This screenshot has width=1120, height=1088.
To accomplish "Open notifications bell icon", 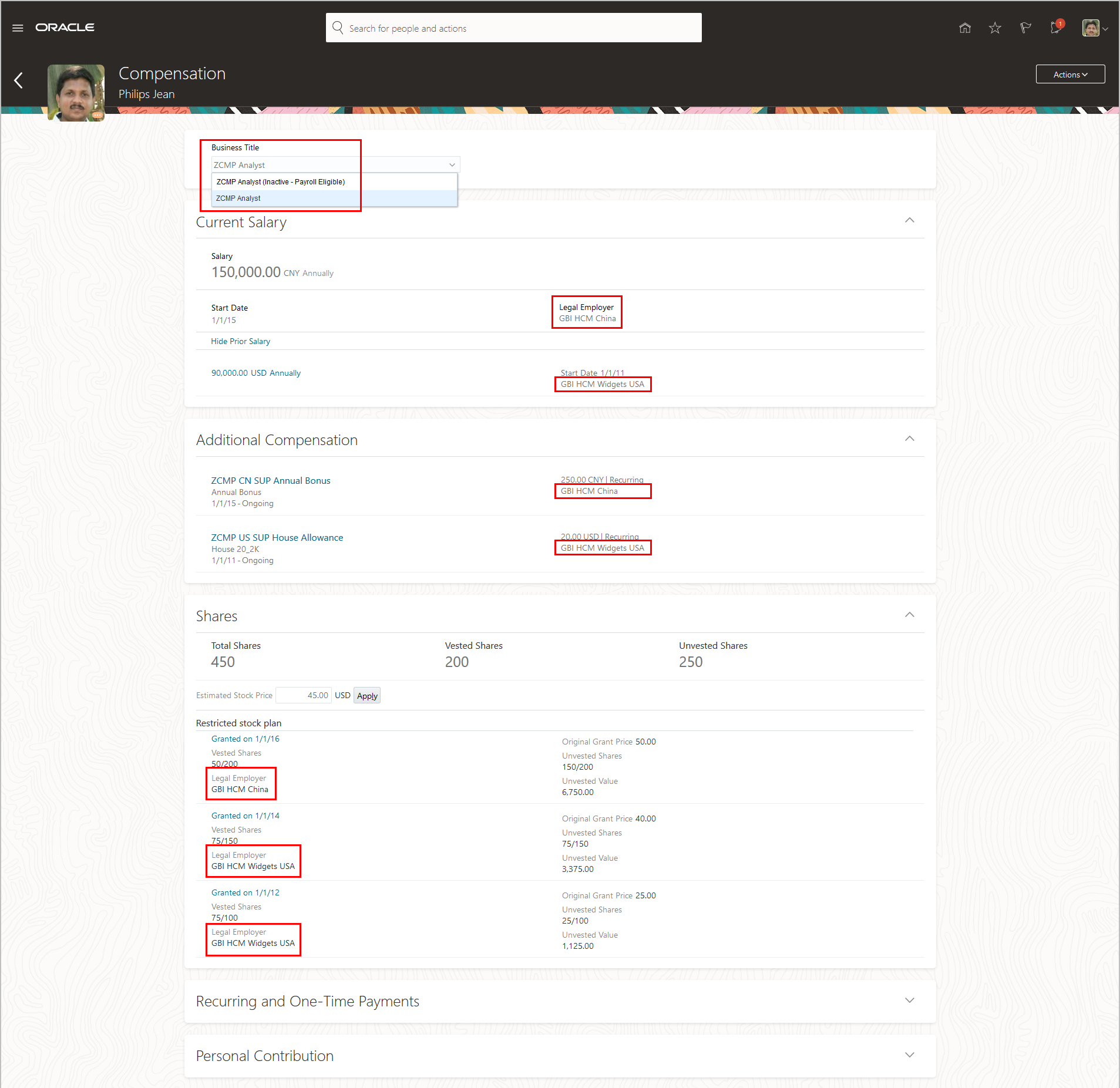I will pos(1056,28).
